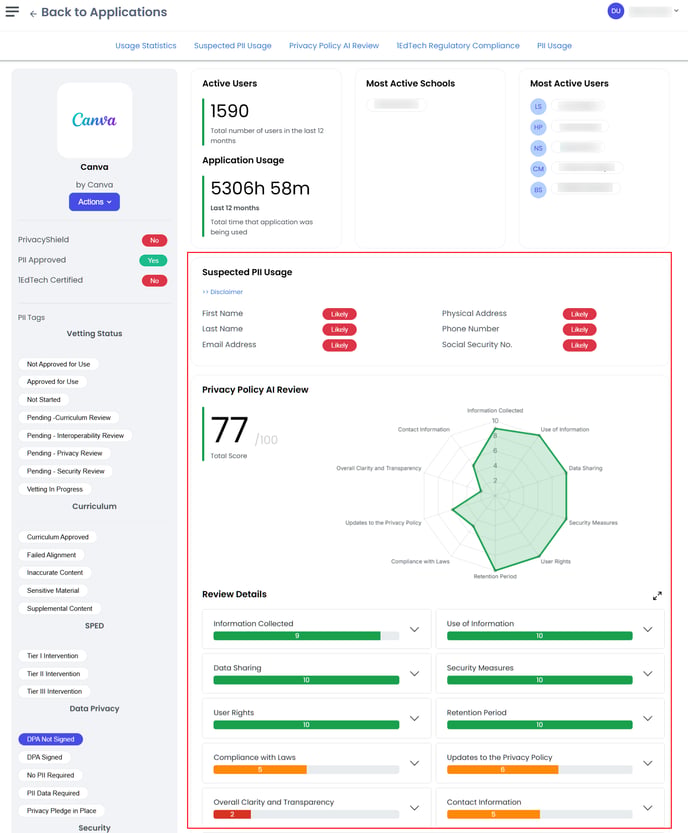Toggle the DPA Not Signed tag
This screenshot has width=688, height=833.
click(50, 739)
